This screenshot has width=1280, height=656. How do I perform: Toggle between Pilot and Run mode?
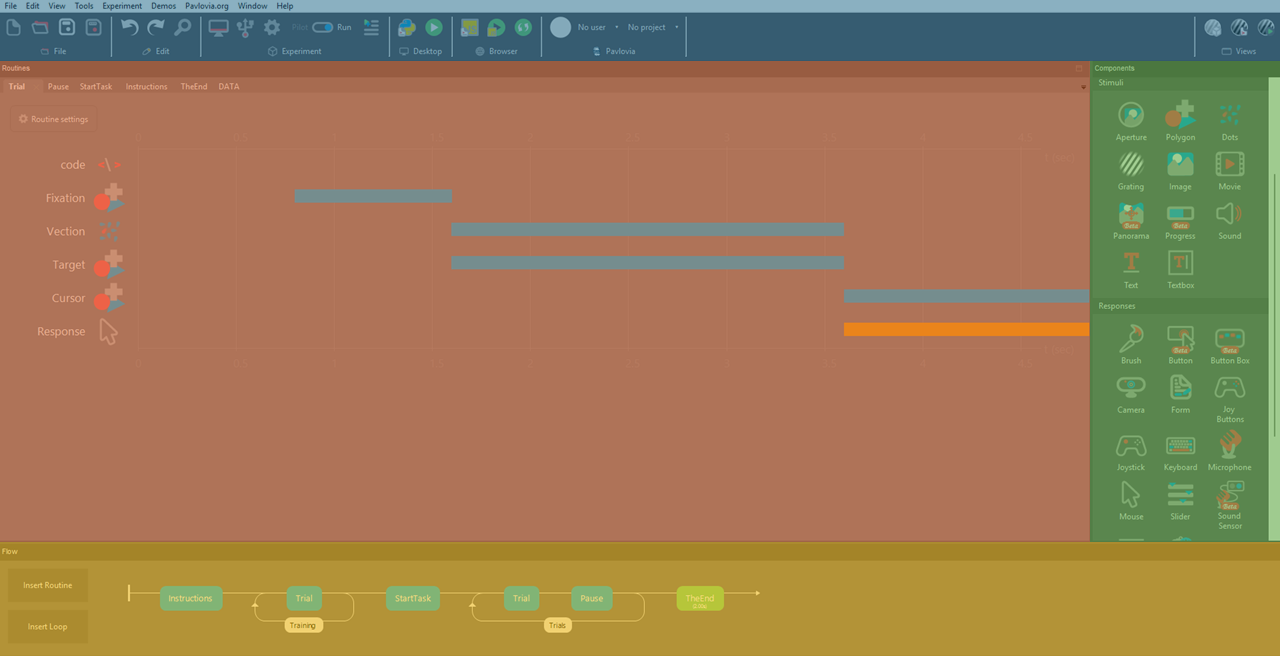tap(323, 27)
